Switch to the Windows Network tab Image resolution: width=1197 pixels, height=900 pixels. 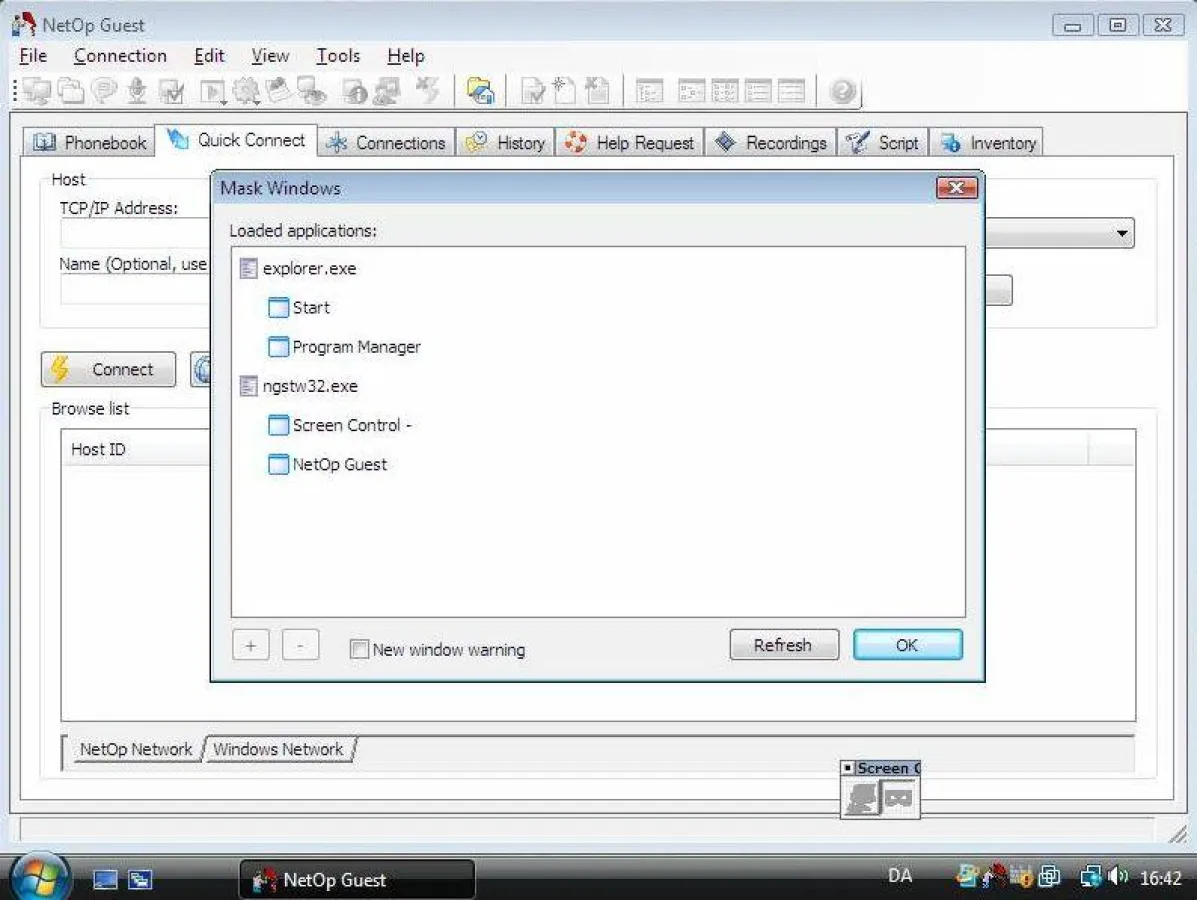pyautogui.click(x=278, y=749)
